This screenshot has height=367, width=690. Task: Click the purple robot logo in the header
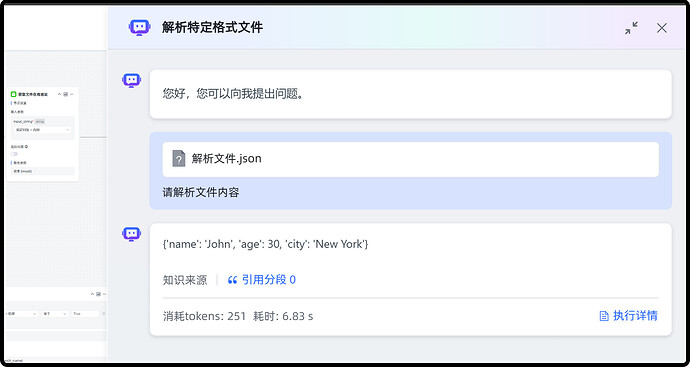point(139,28)
